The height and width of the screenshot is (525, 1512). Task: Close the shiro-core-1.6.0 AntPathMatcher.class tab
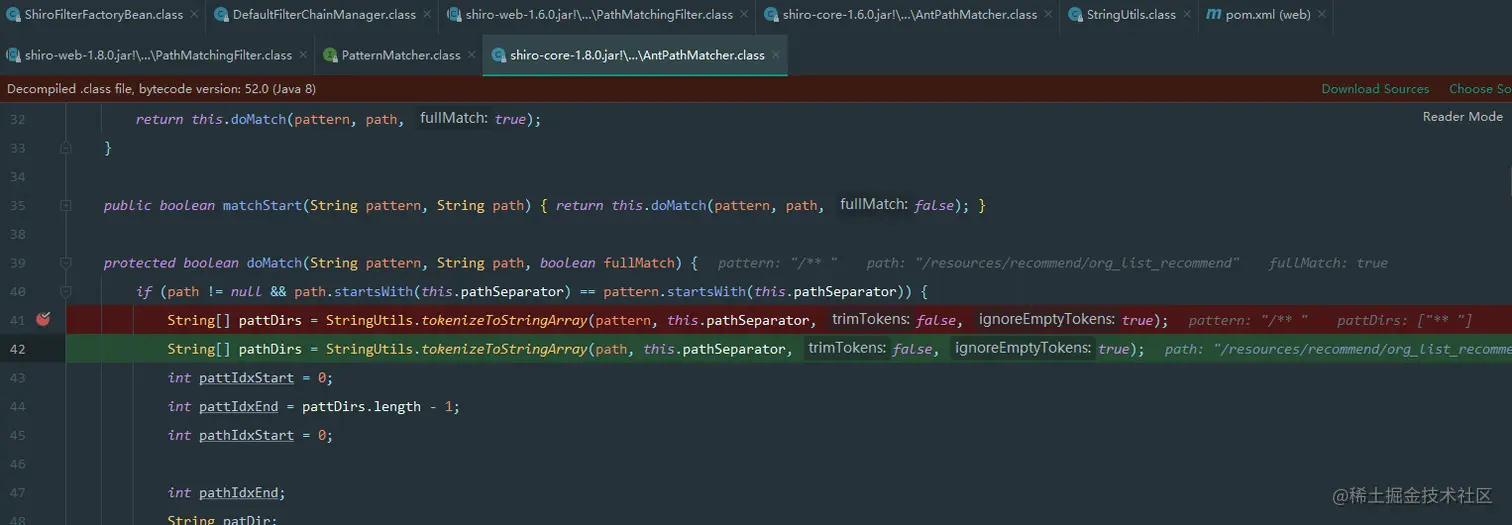tap(1047, 15)
